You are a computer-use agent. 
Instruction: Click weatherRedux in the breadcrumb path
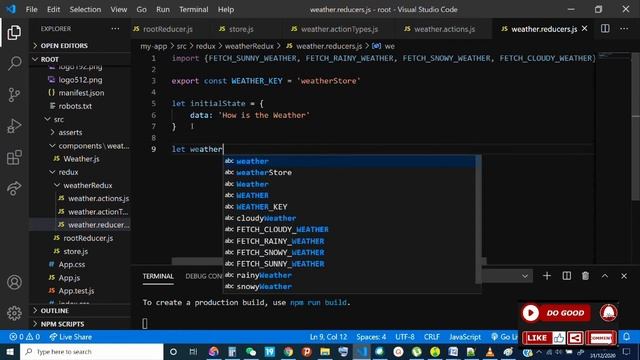[x=249, y=46]
